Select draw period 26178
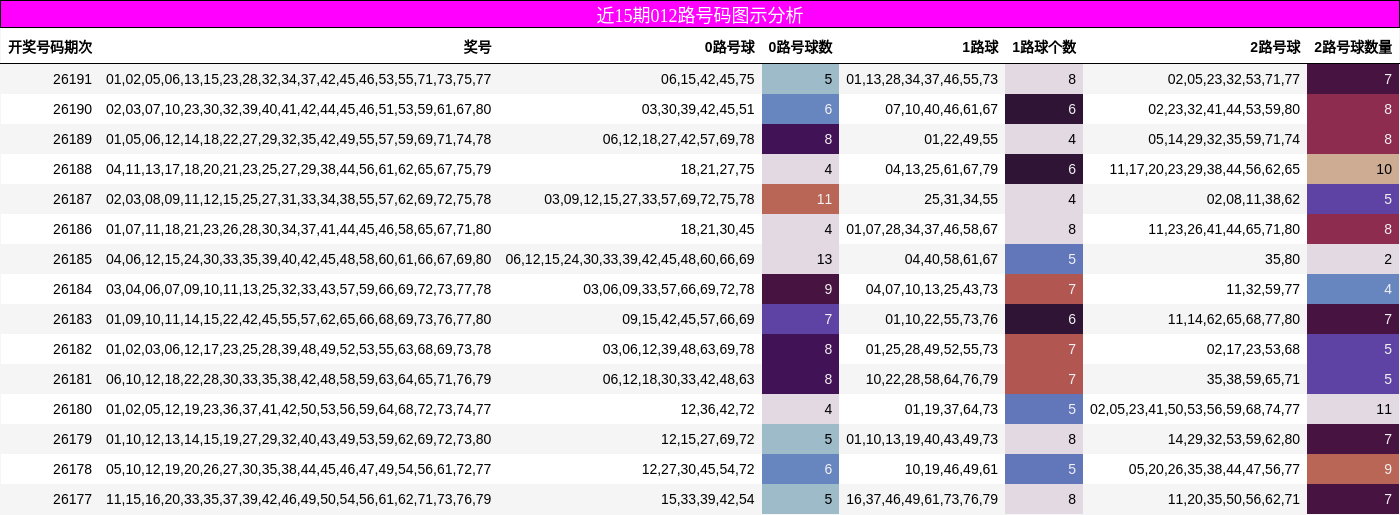The image size is (1400, 515). click(72, 469)
